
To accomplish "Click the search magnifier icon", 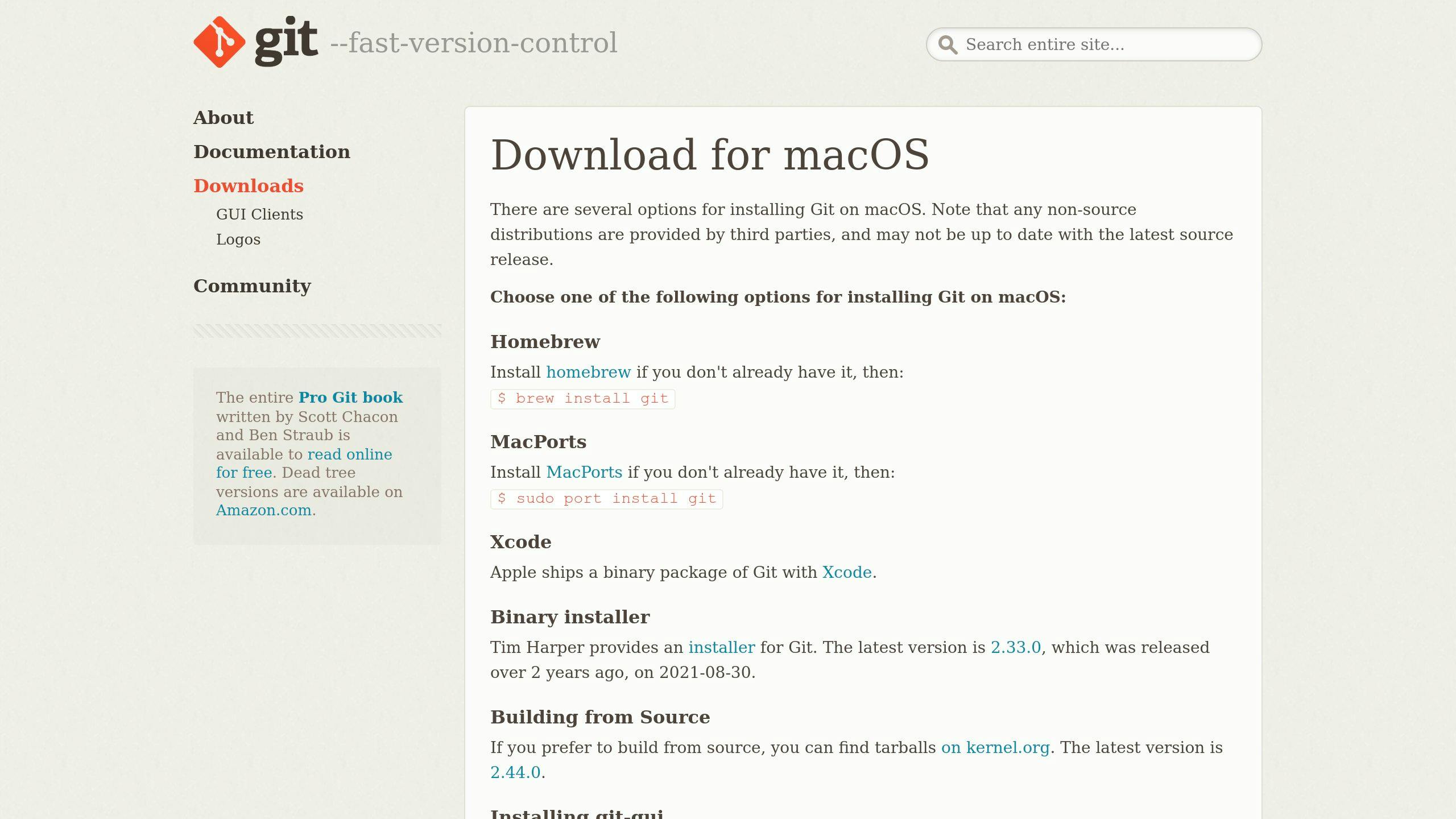I will [948, 44].
